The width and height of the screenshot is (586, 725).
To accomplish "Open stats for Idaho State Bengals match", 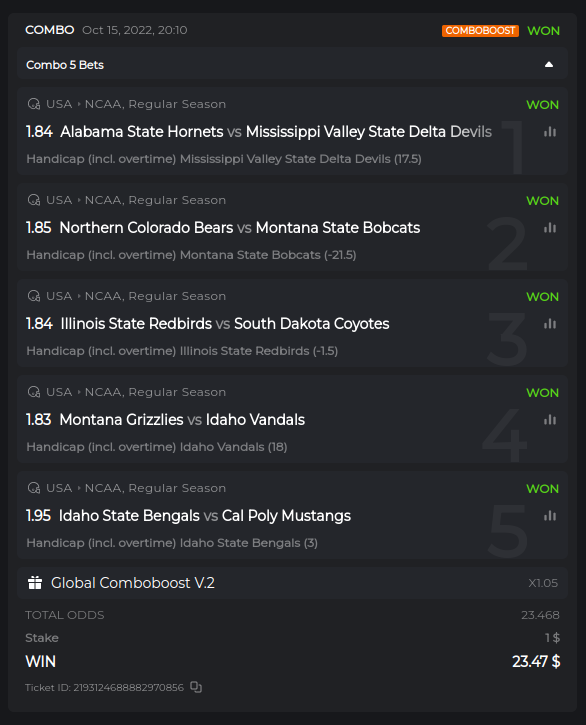I will pos(550,516).
